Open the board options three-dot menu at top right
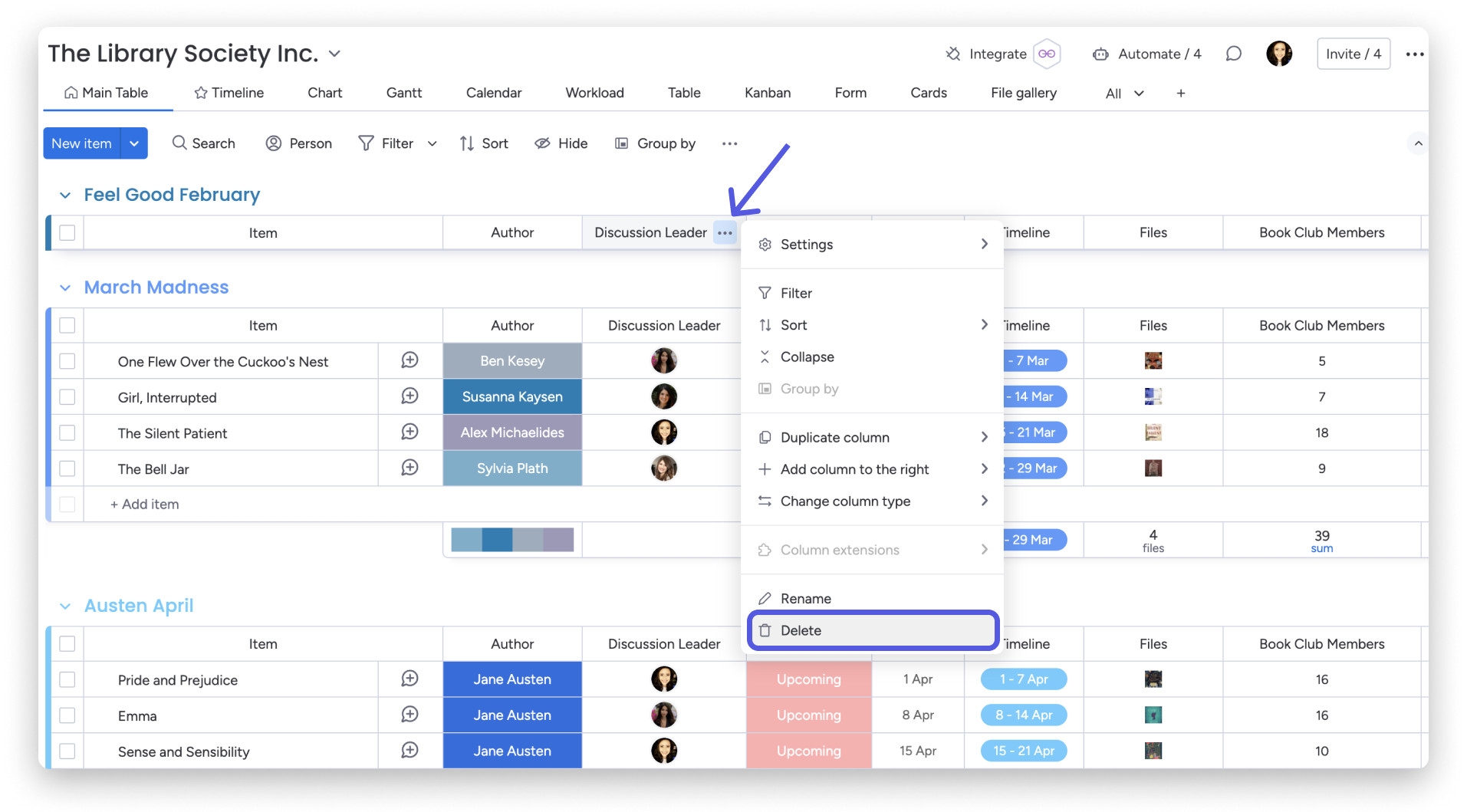Image resolution: width=1467 pixels, height=812 pixels. tap(1414, 54)
